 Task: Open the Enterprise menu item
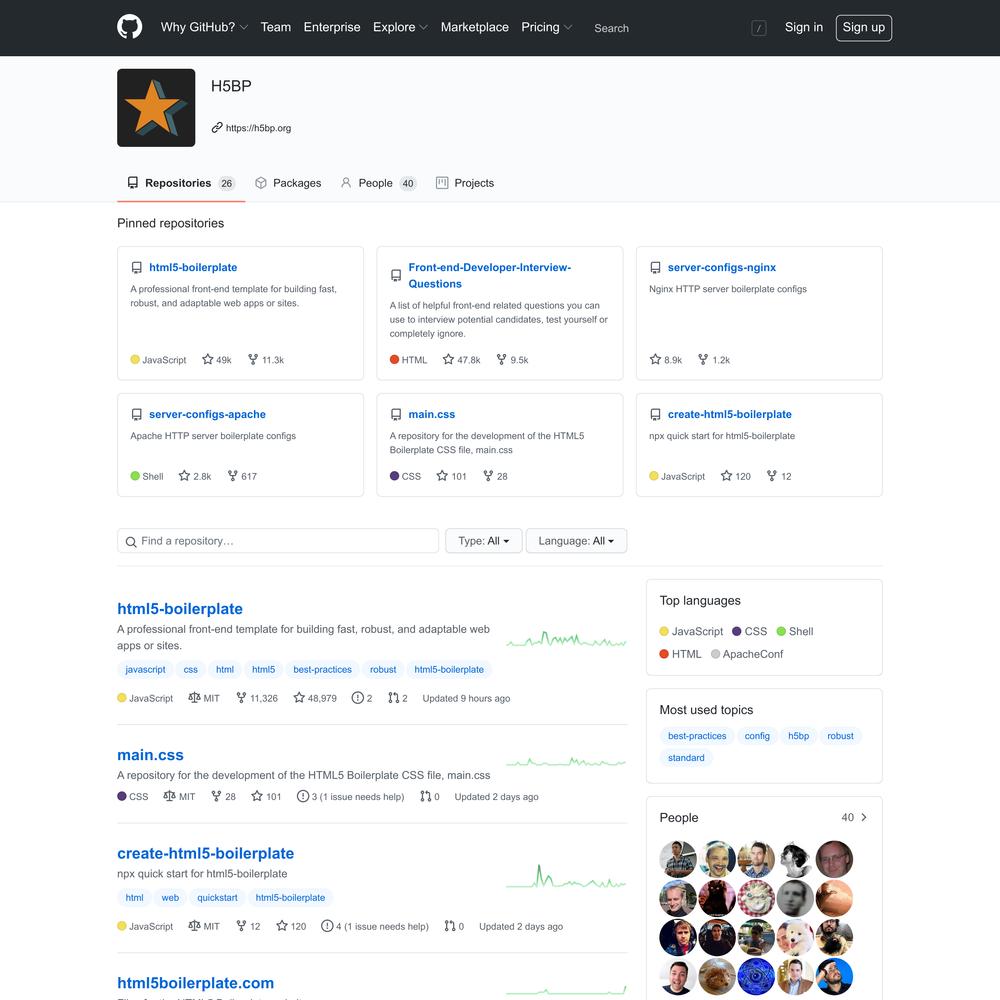tap(332, 27)
